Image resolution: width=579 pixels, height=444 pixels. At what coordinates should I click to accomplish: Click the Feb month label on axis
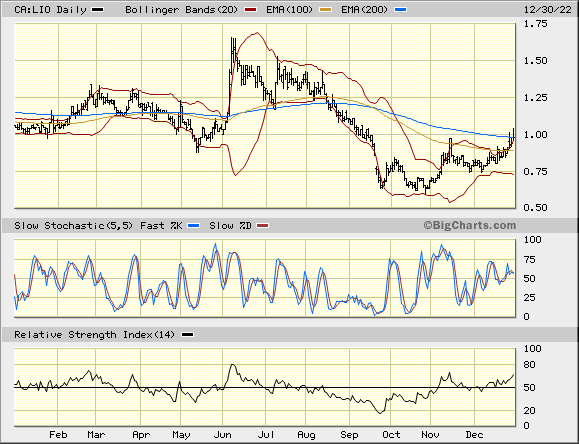(x=58, y=435)
